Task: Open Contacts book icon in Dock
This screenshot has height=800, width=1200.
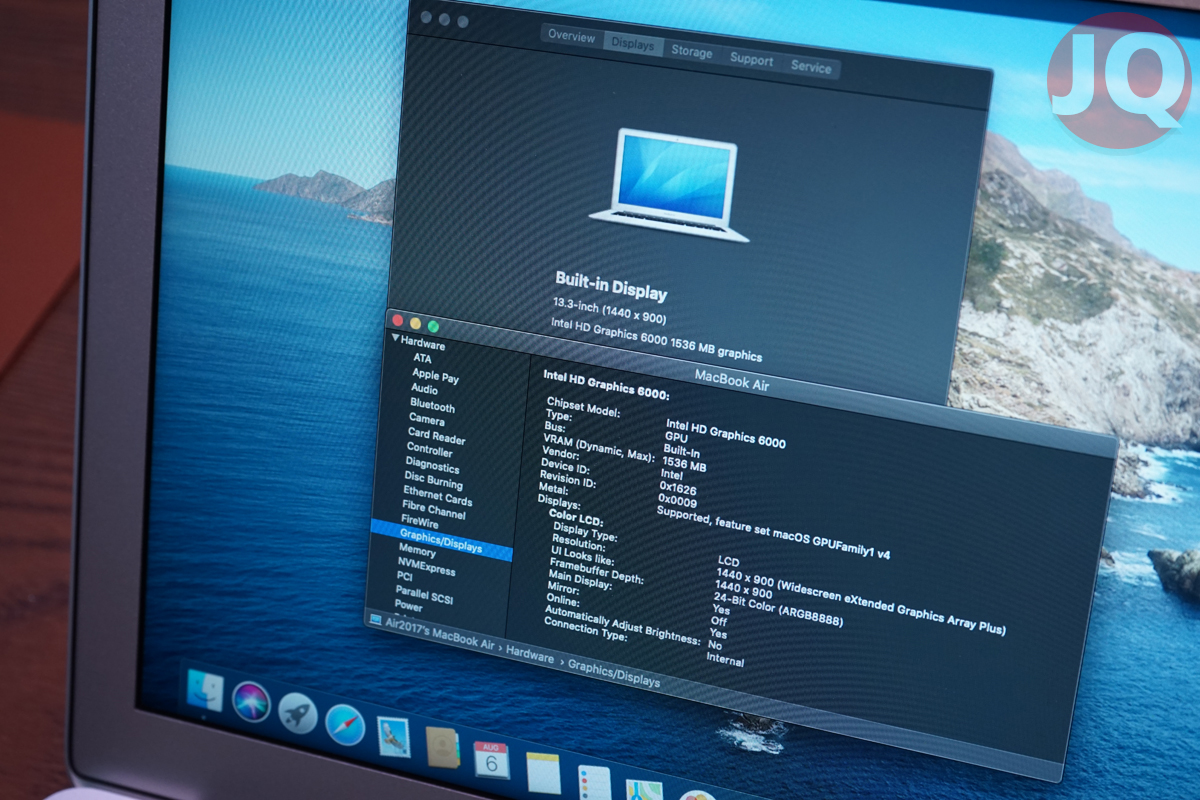Action: pyautogui.click(x=442, y=748)
